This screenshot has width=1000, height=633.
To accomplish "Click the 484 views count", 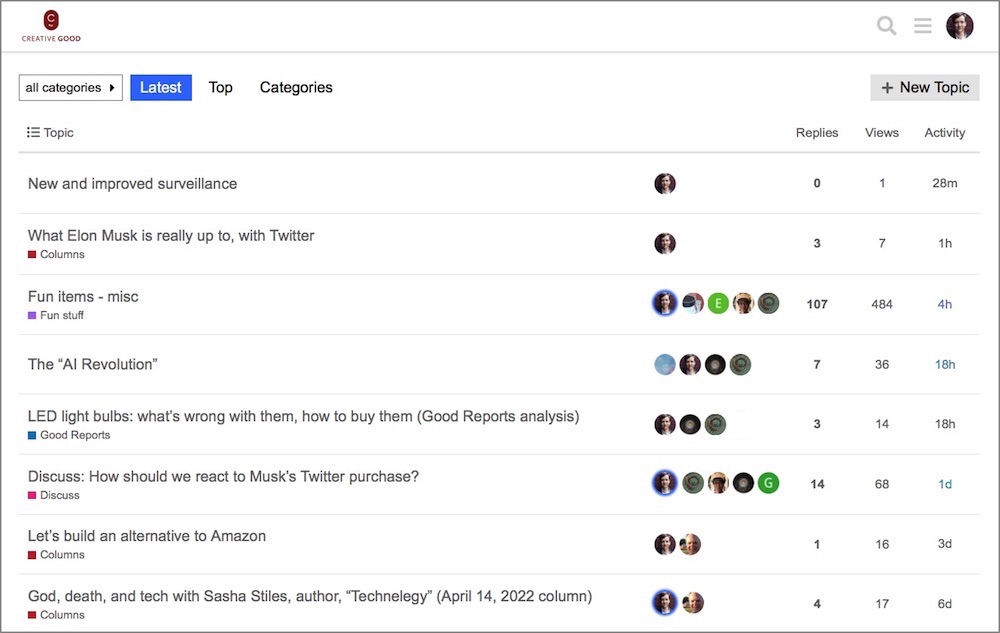I will [x=882, y=304].
